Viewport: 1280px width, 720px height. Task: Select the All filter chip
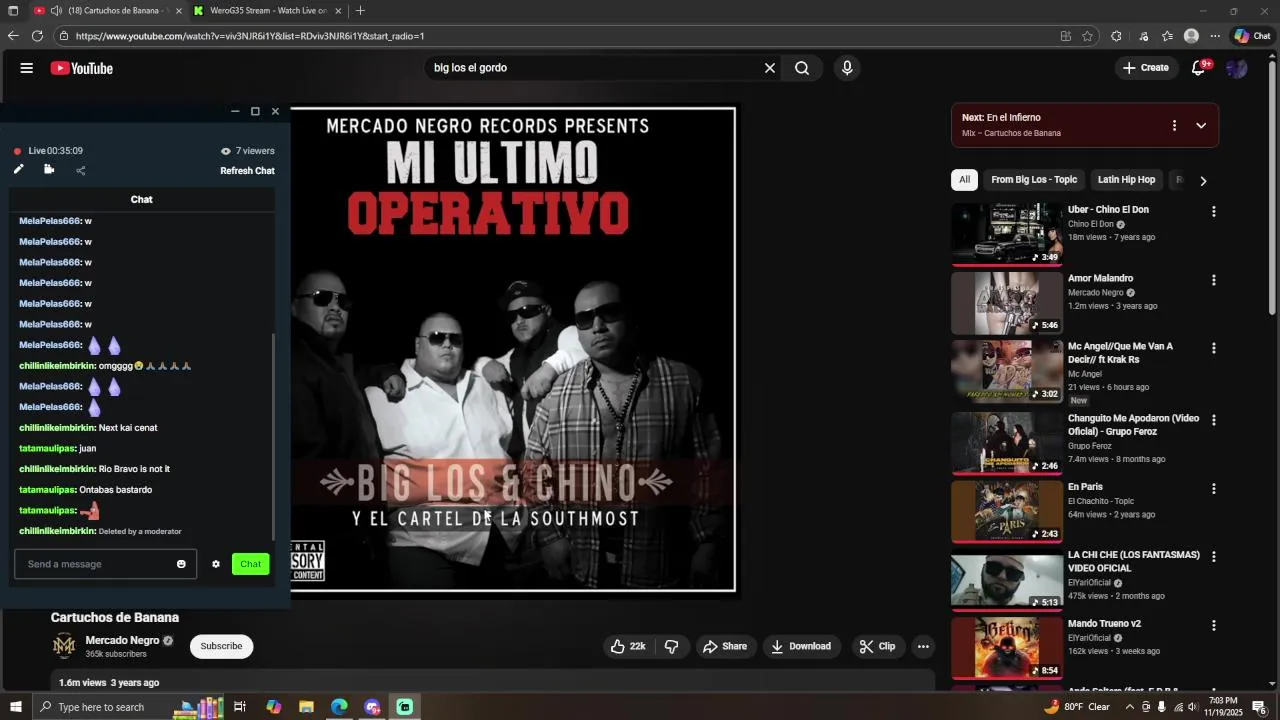click(964, 180)
